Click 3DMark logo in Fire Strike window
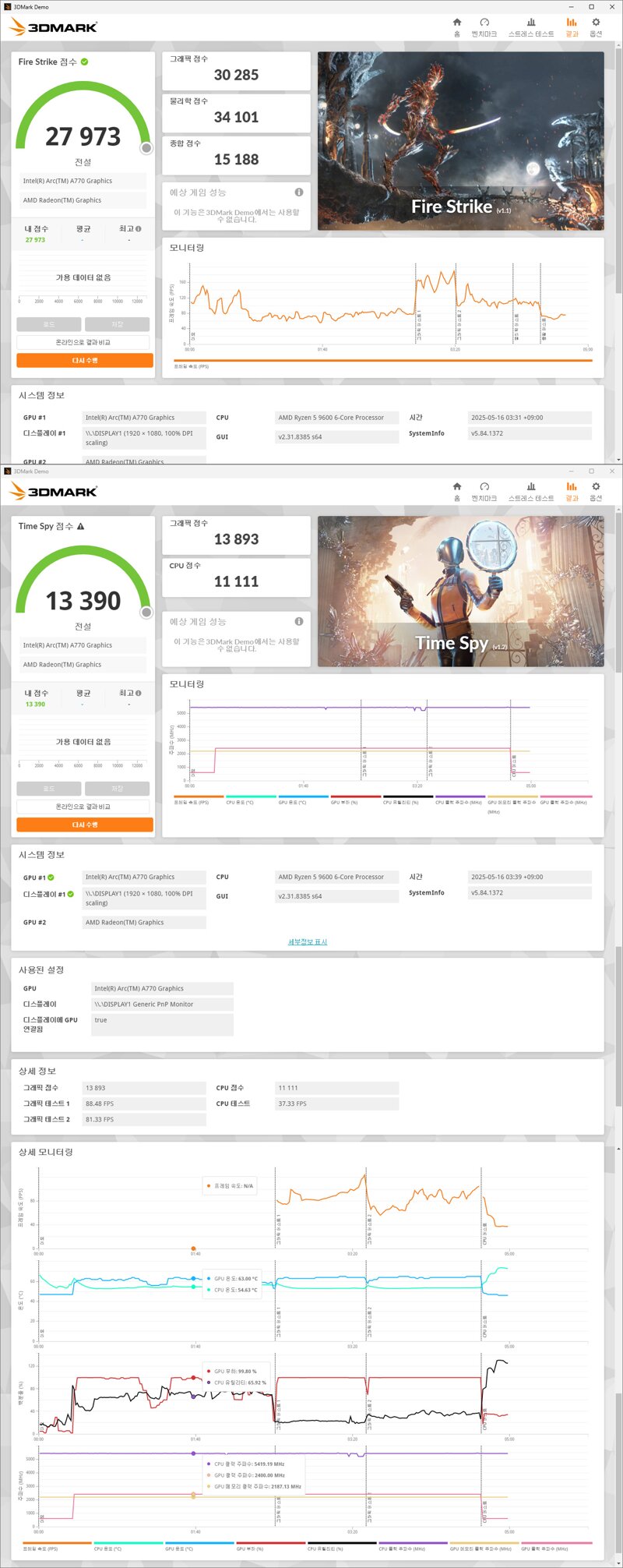The height and width of the screenshot is (1568, 623). (x=53, y=27)
